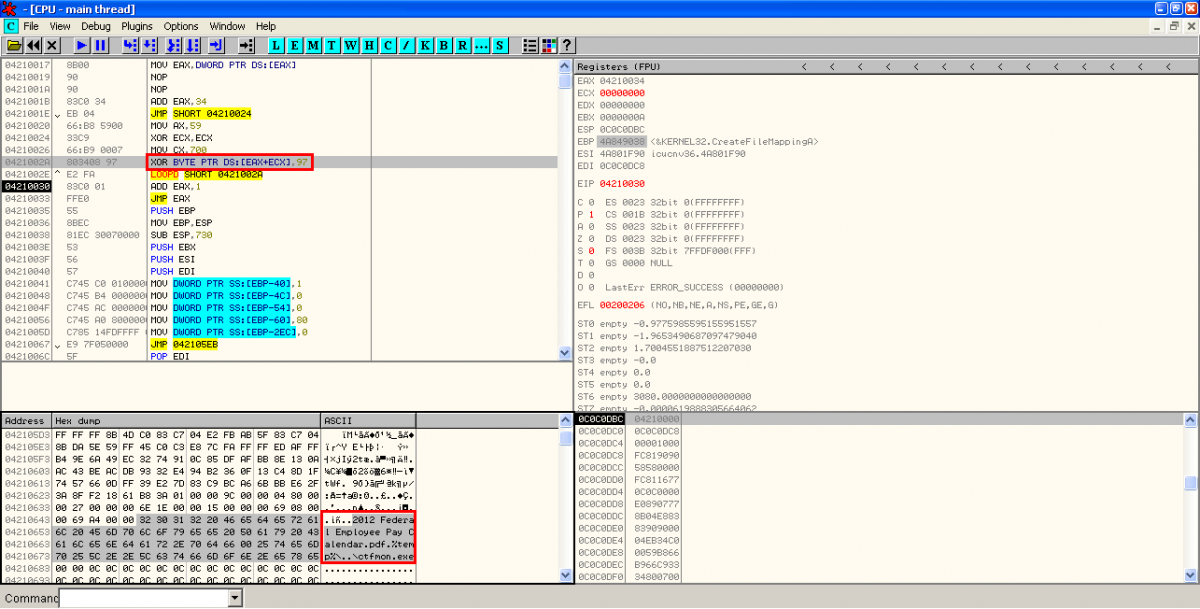This screenshot has height=609, width=1200.
Task: Click the Help question mark icon
Action: click(566, 46)
